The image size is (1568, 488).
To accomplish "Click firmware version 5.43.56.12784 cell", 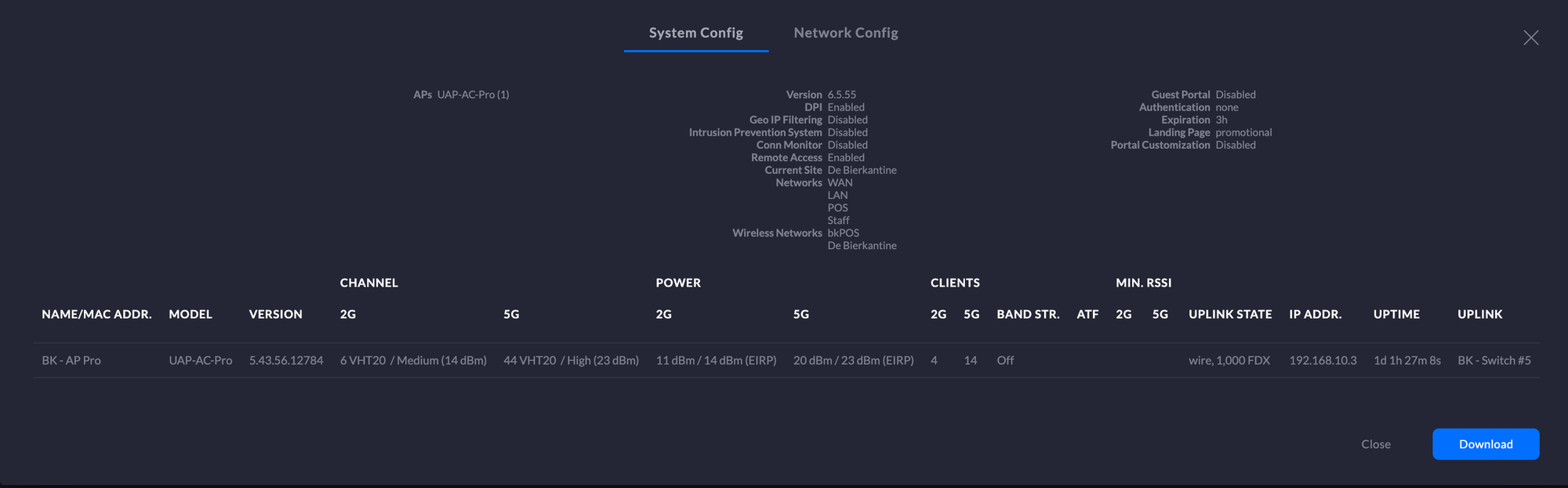I will [x=286, y=360].
